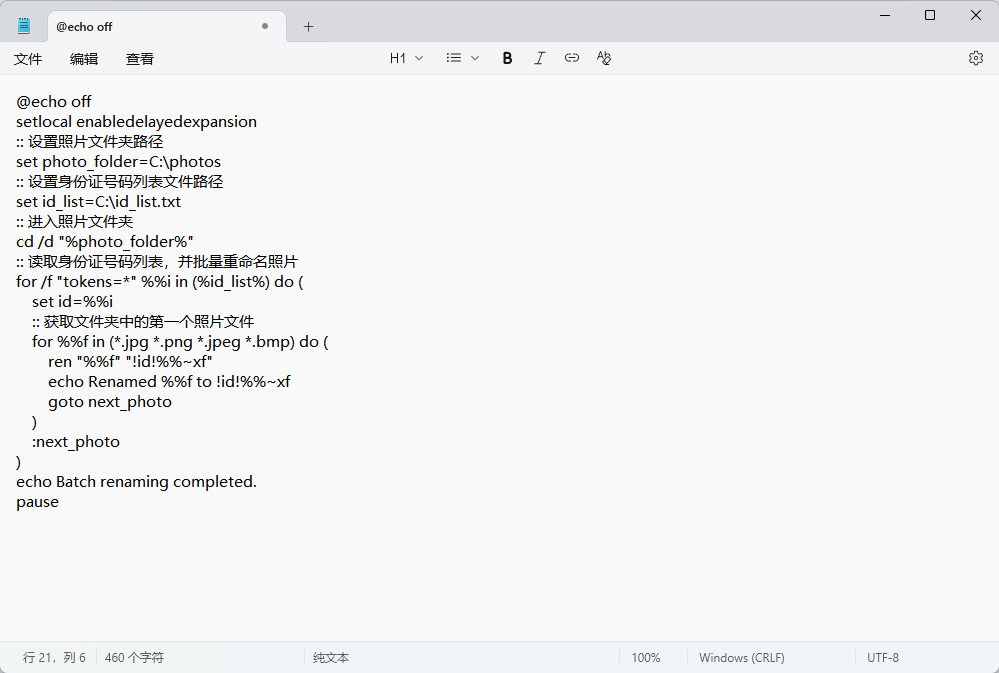Click 'echo Batch renaming completed.' line
This screenshot has height=673, width=999.
click(136, 481)
